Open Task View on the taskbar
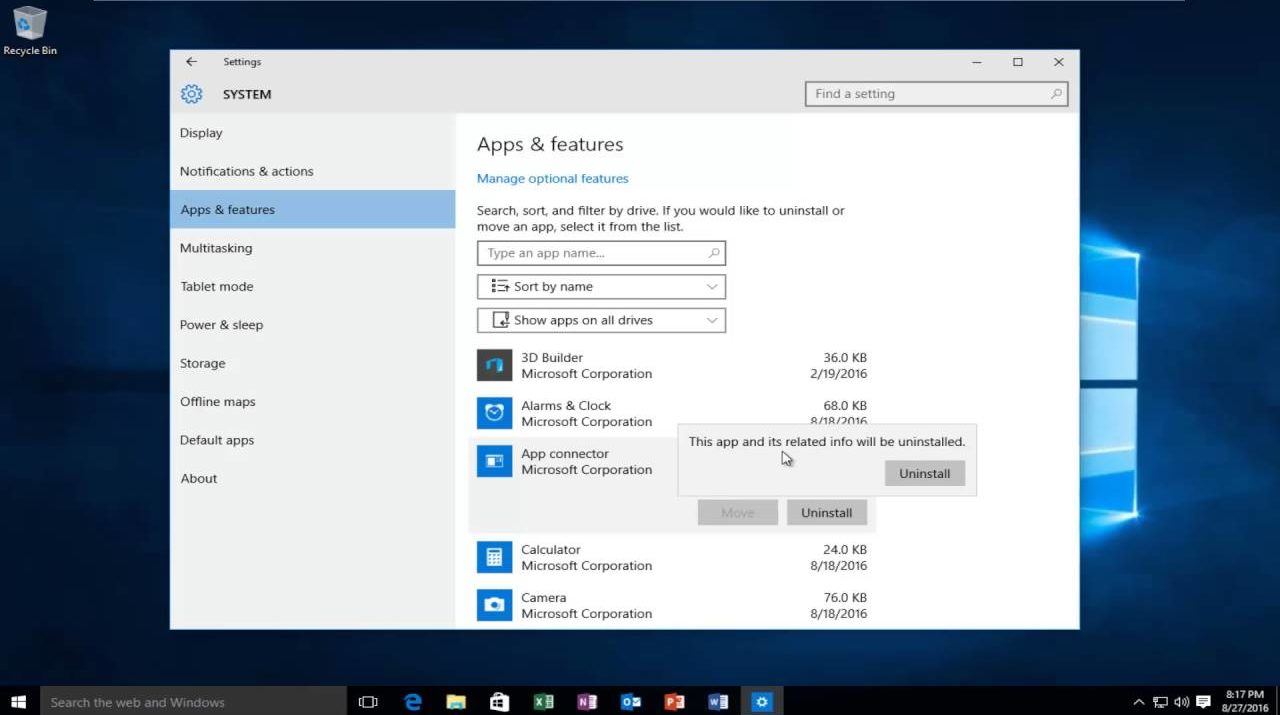This screenshot has width=1280, height=715. click(368, 702)
